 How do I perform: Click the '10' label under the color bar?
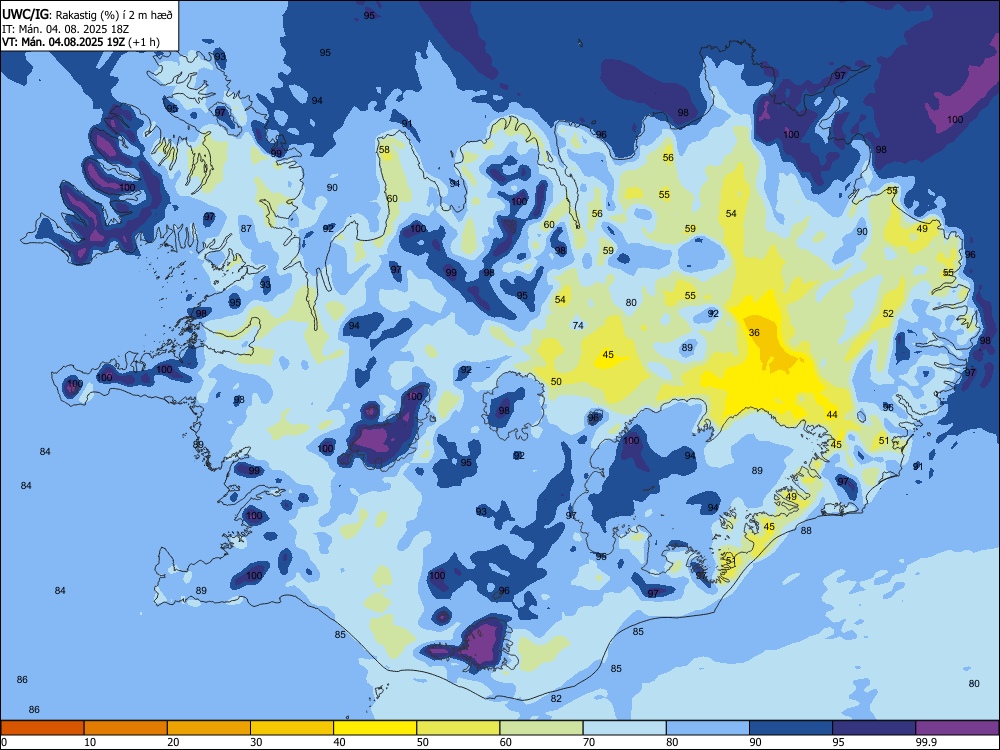pyautogui.click(x=90, y=742)
